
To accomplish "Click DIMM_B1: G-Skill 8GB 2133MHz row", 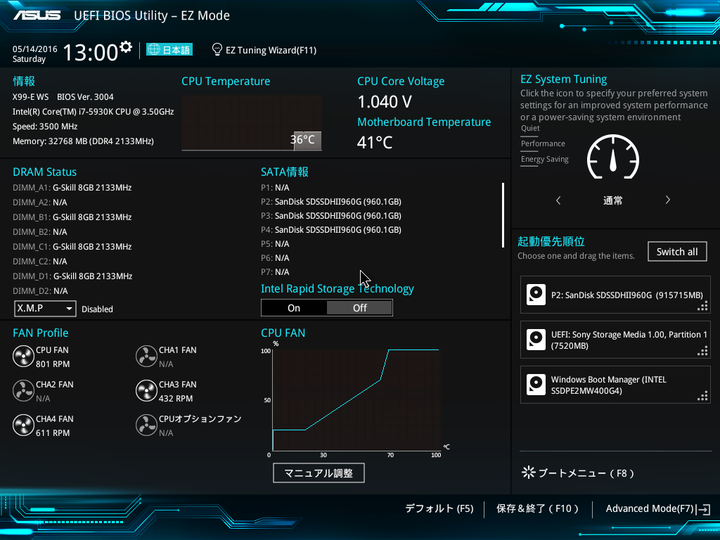I will pos(72,217).
